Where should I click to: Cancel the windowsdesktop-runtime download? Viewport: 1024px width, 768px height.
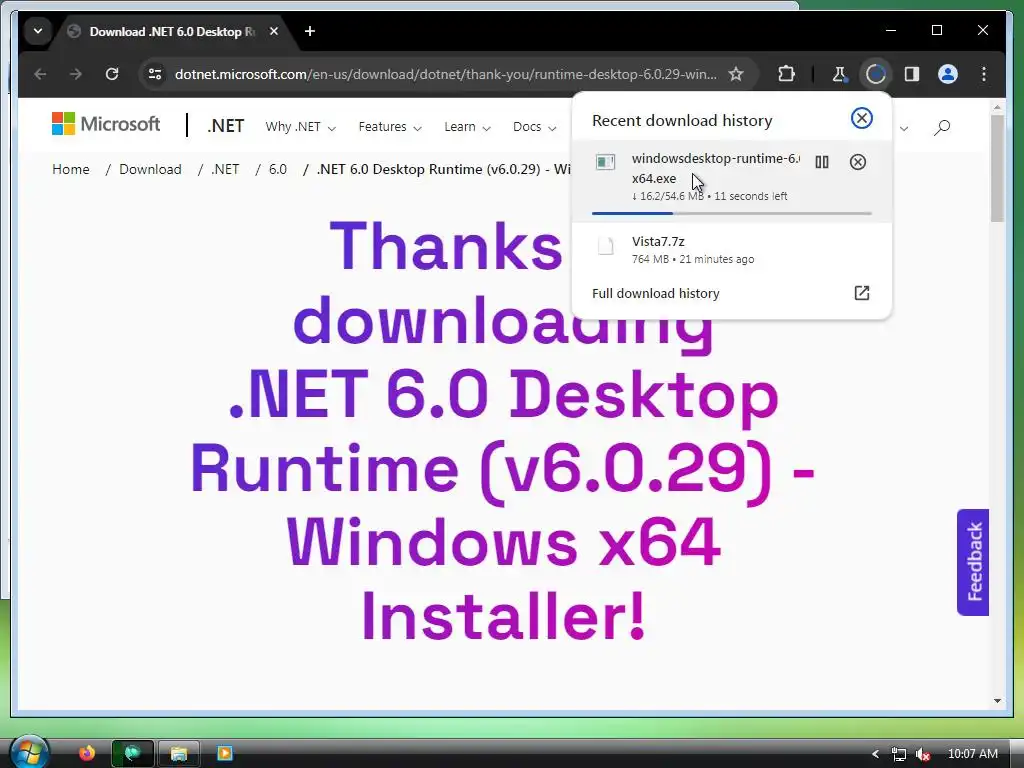857,162
